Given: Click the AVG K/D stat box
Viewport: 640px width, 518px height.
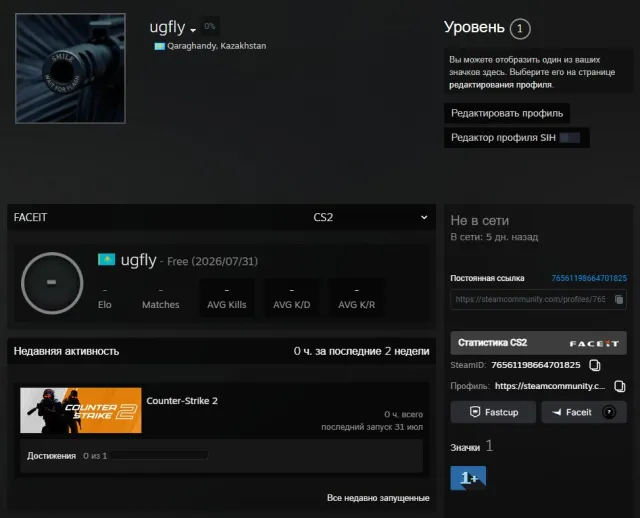Looking at the screenshot, I should pos(291,298).
